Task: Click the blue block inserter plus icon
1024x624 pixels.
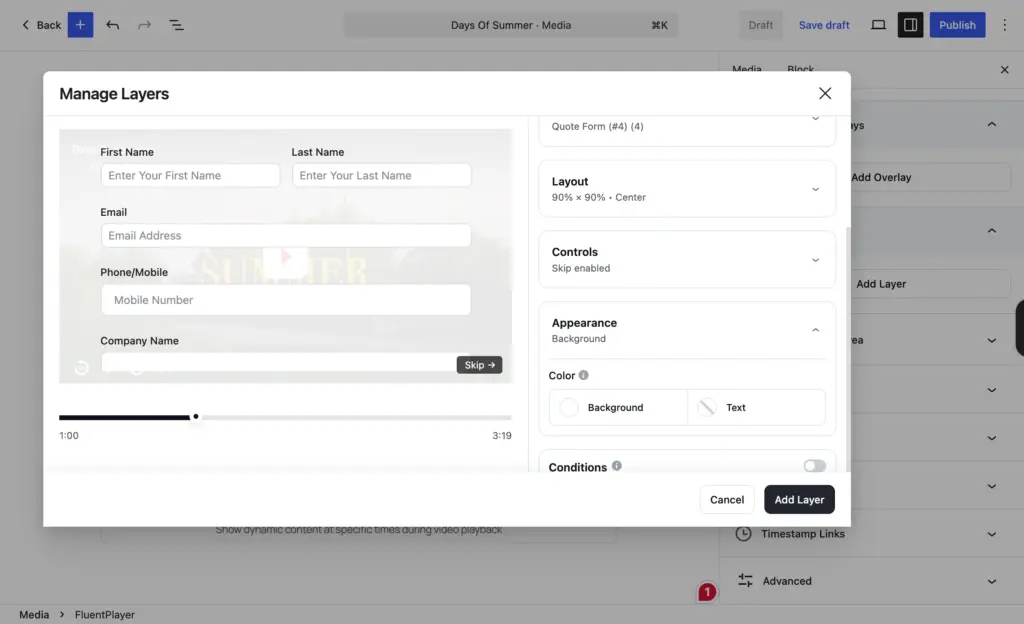Action: [x=80, y=25]
